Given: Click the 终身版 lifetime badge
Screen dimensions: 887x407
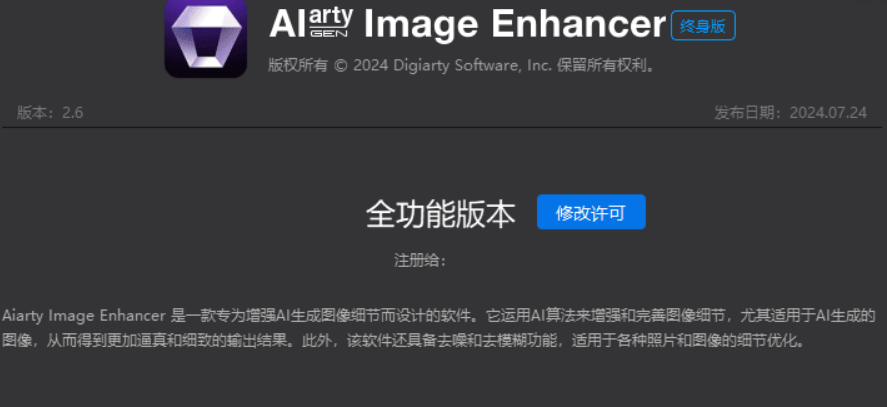Looking at the screenshot, I should pos(703,26).
